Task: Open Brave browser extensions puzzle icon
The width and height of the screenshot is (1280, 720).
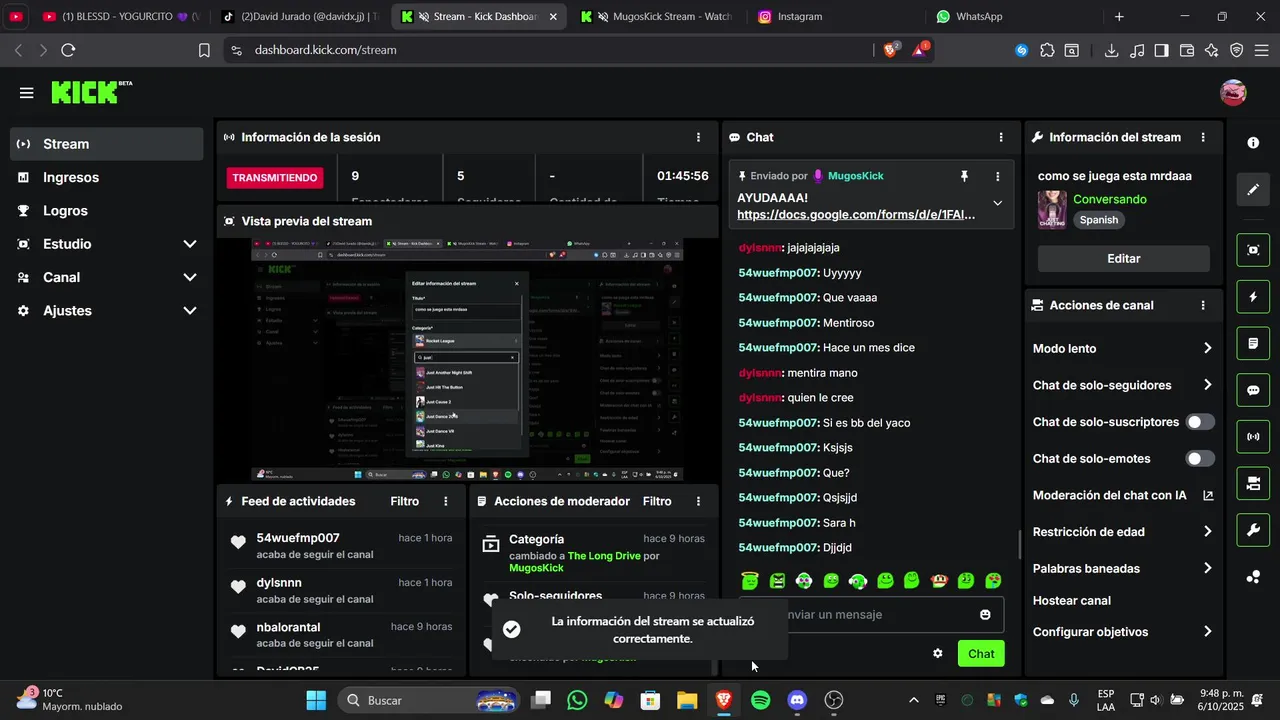Action: (x=1047, y=50)
